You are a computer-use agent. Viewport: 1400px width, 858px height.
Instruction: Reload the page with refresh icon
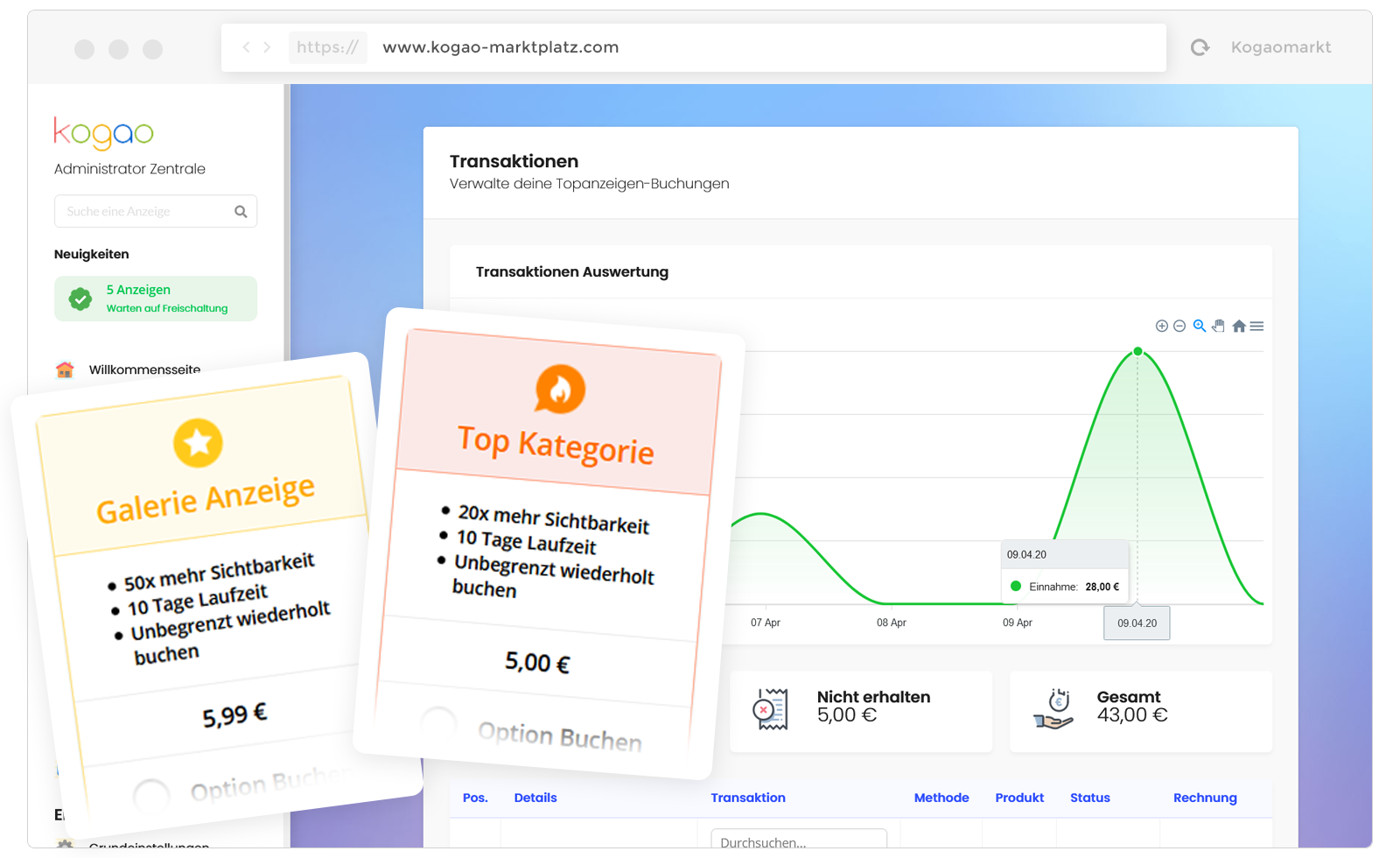(x=1200, y=47)
